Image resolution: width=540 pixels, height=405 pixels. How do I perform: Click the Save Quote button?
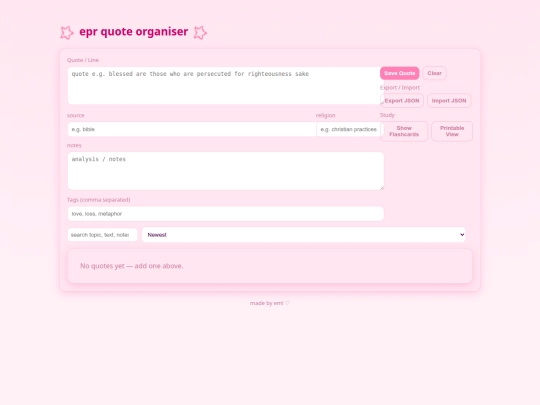tap(399, 73)
